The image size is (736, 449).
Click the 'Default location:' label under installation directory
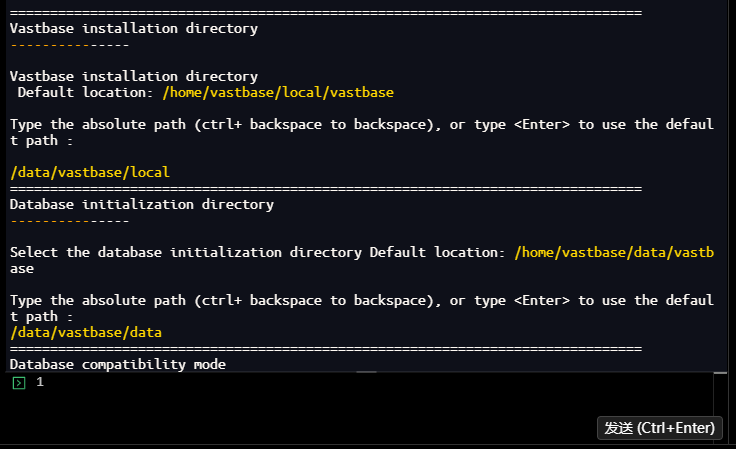pyautogui.click(x=85, y=92)
